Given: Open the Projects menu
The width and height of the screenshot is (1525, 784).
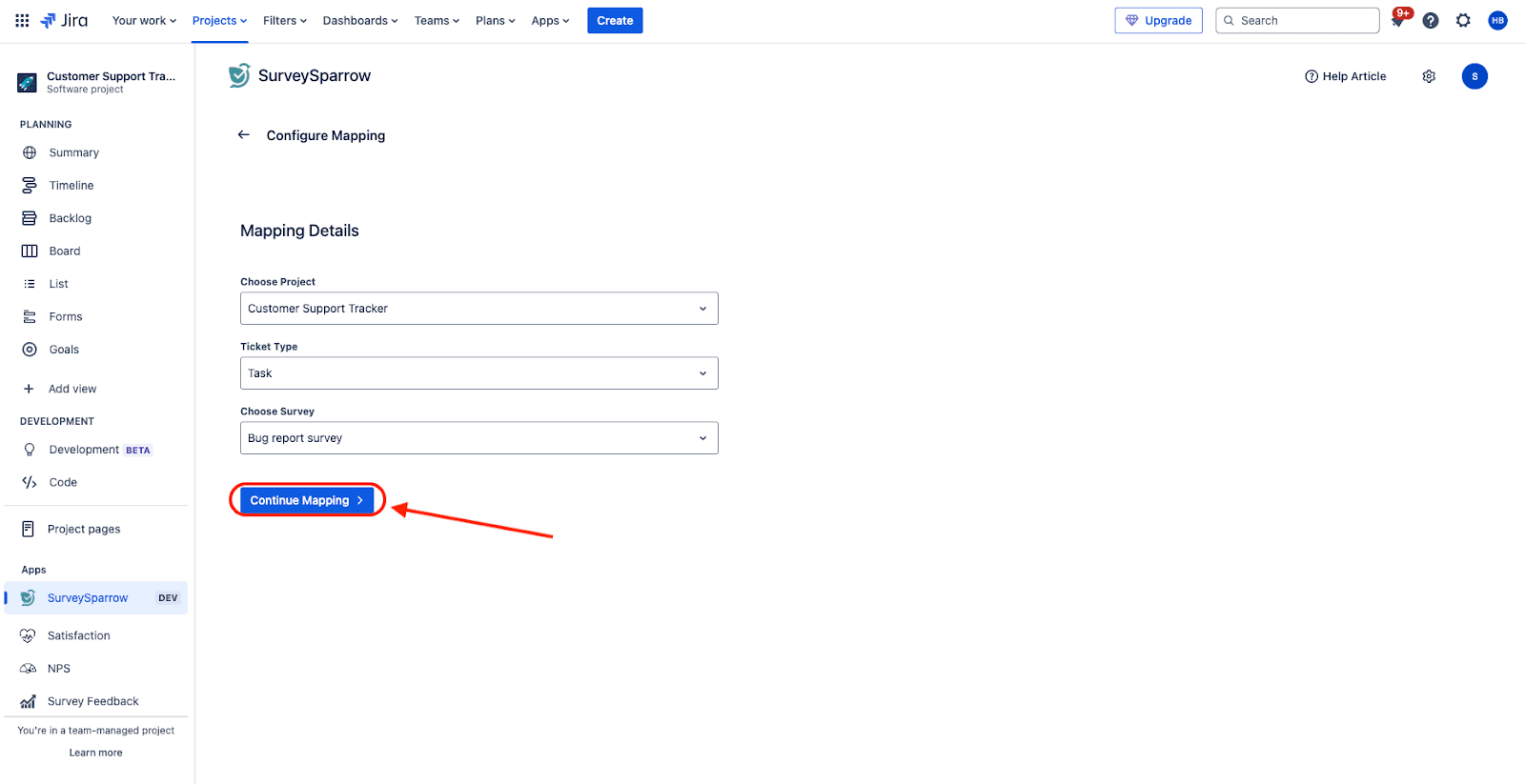Looking at the screenshot, I should pos(219,20).
